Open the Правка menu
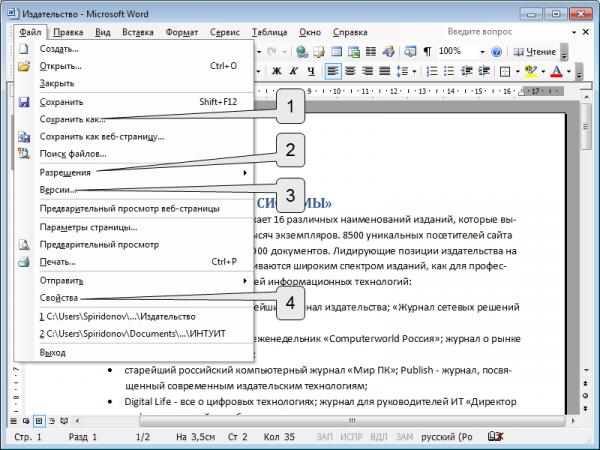Viewport: 600px width, 450px height. 68,32
